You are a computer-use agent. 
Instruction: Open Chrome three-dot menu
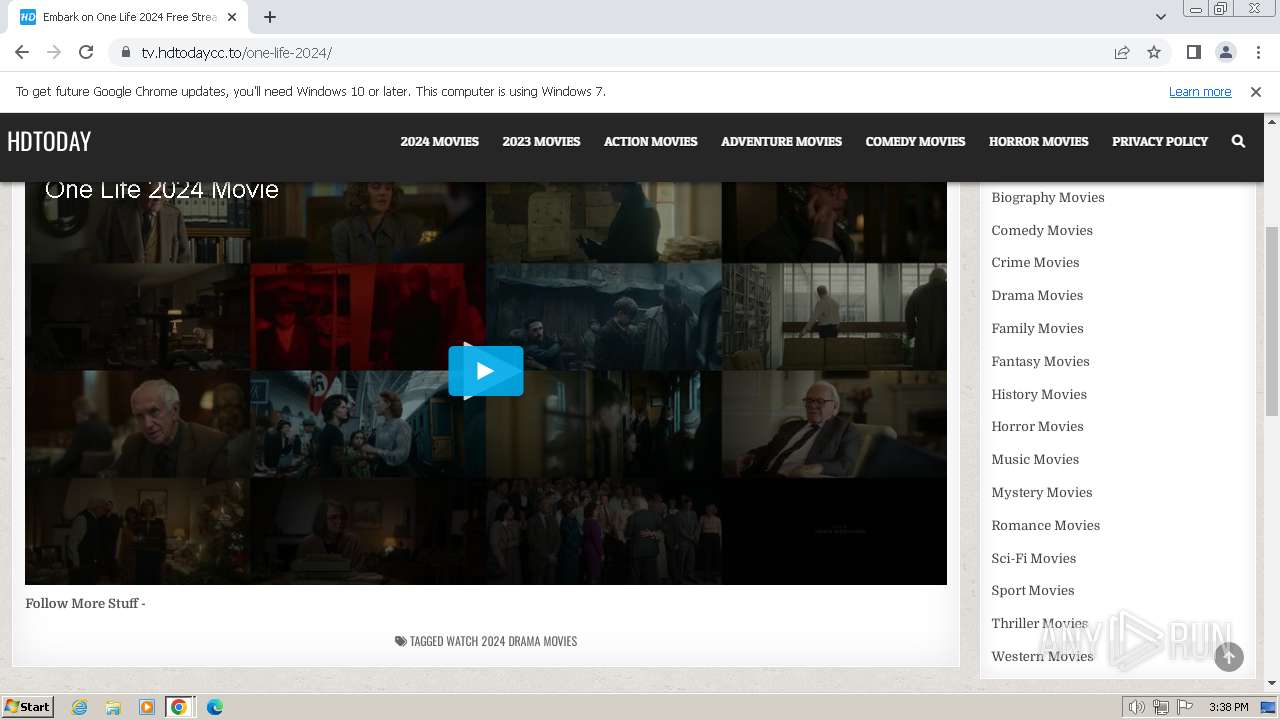click(1258, 52)
